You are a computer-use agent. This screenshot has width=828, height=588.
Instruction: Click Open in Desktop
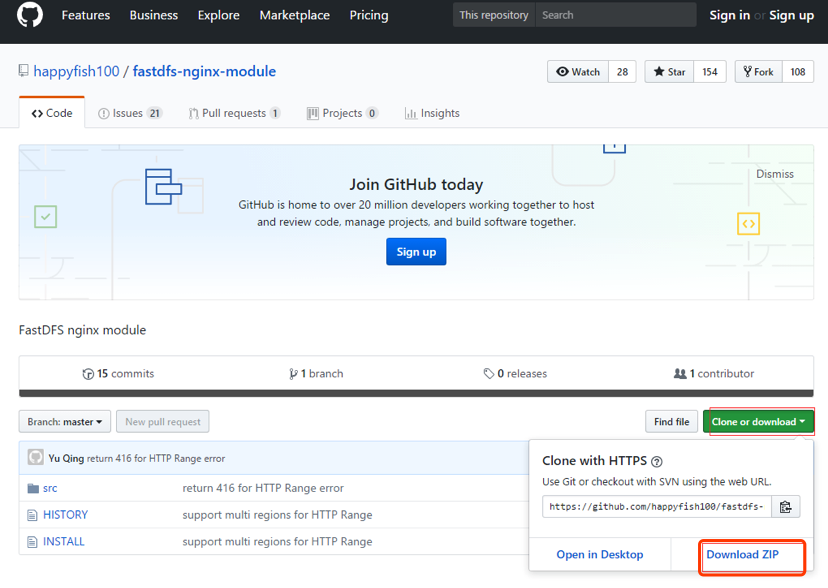tap(600, 555)
